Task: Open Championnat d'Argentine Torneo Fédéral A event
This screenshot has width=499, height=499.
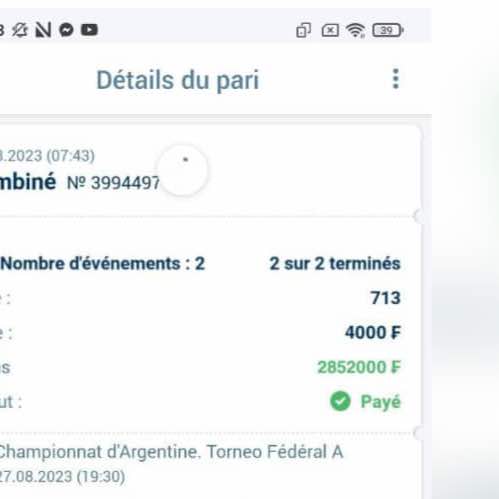Action: pyautogui.click(x=170, y=452)
